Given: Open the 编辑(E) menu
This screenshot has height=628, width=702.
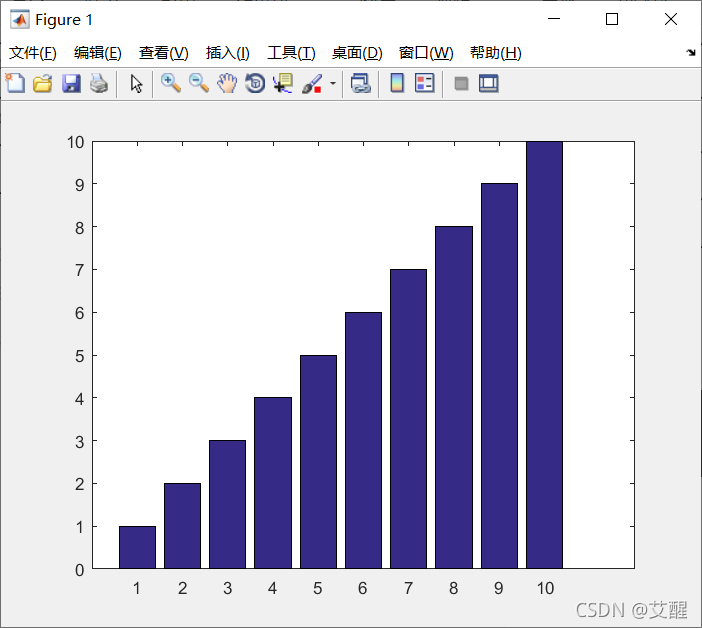Looking at the screenshot, I should point(98,53).
